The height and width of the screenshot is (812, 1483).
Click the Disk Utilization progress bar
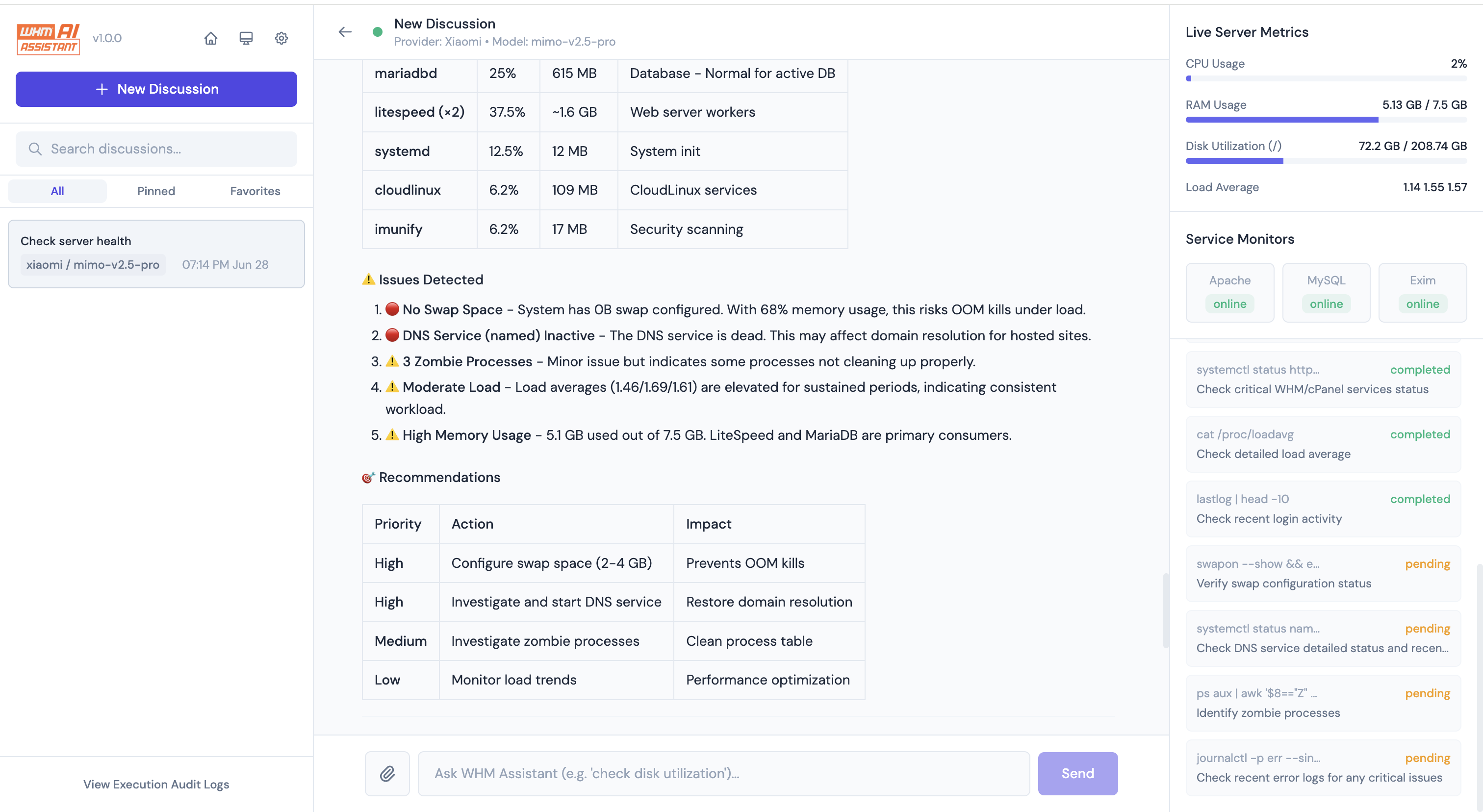click(x=1326, y=160)
